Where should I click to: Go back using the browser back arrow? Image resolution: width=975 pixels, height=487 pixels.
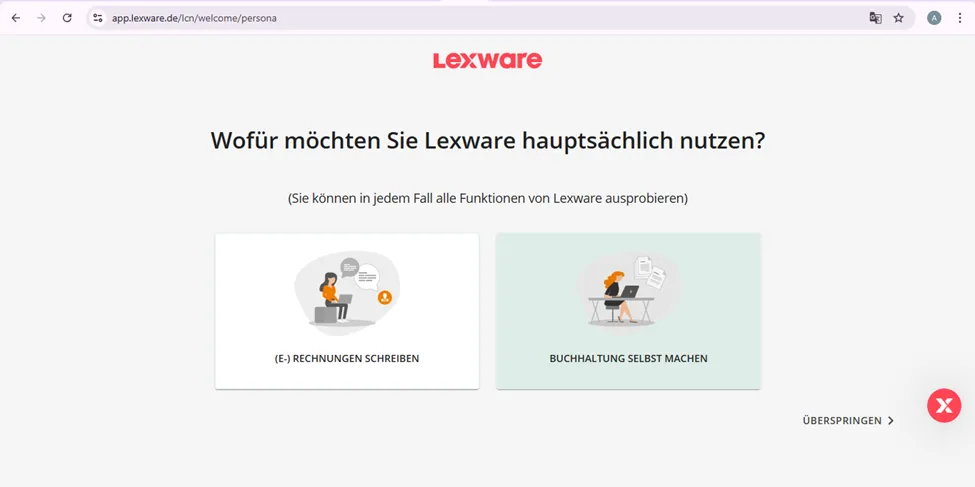[16, 18]
